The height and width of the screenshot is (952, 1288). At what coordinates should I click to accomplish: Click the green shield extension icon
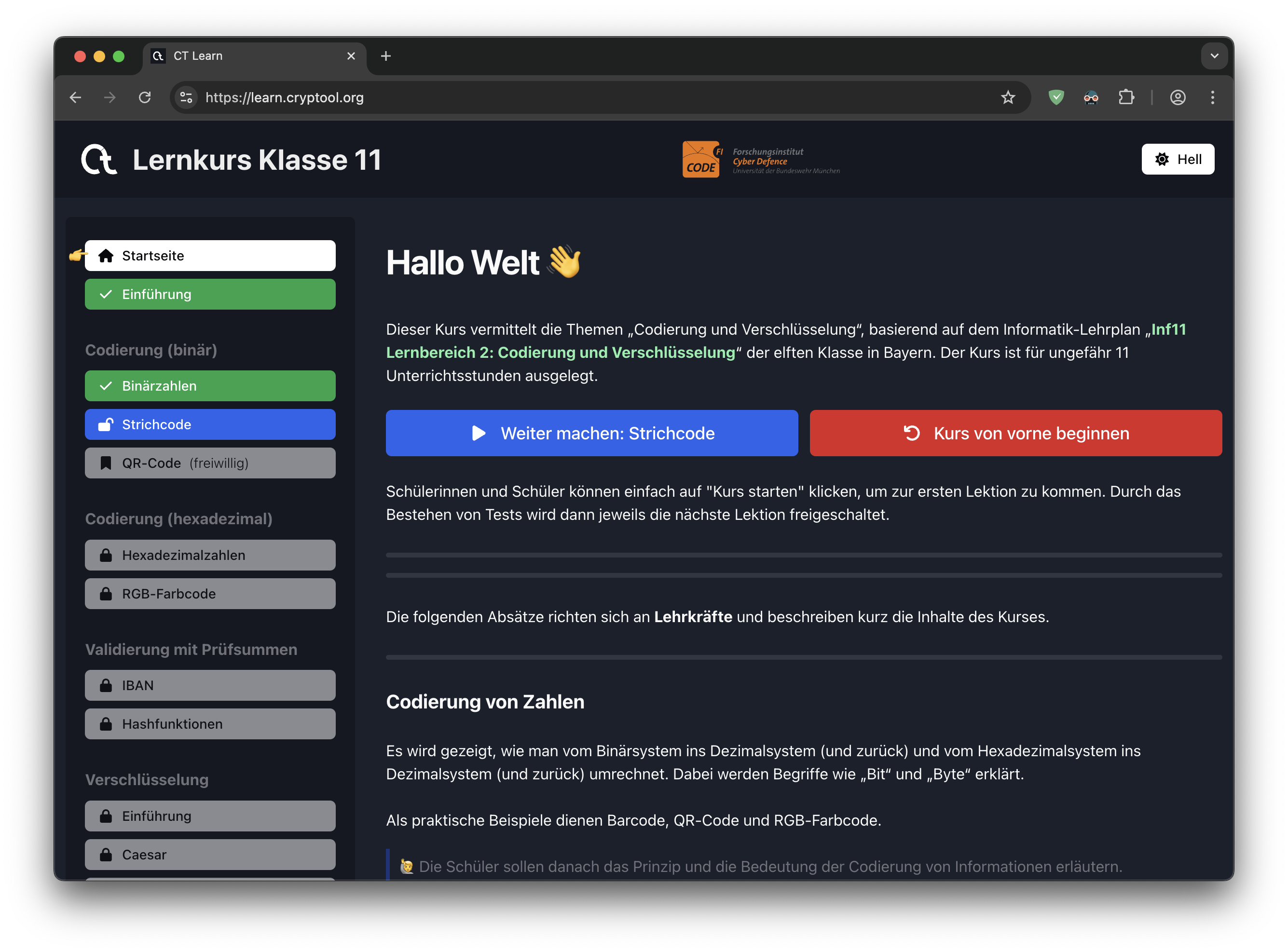click(1056, 97)
